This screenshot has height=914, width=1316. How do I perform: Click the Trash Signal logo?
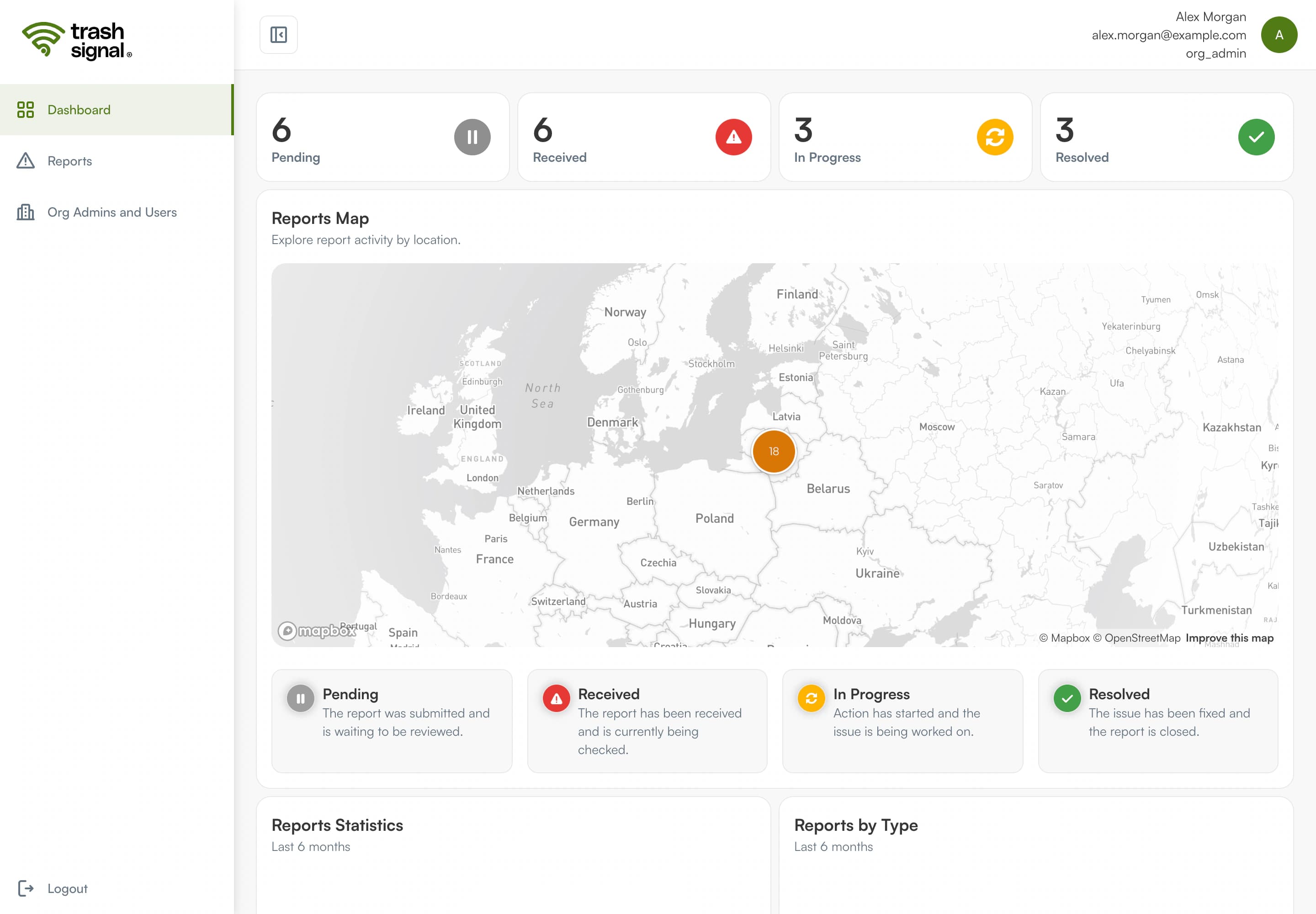pos(77,41)
